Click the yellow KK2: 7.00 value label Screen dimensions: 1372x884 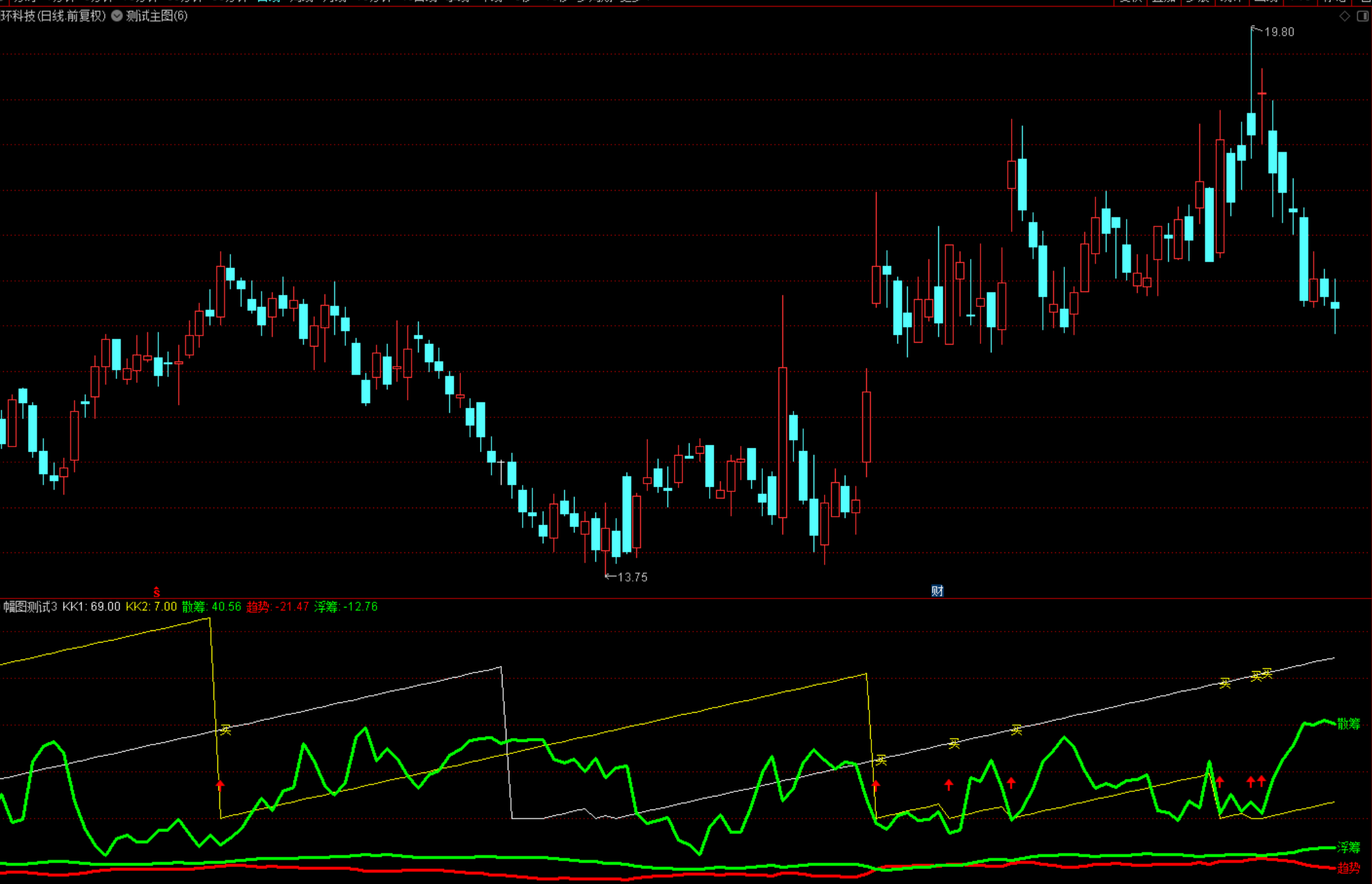tap(151, 607)
